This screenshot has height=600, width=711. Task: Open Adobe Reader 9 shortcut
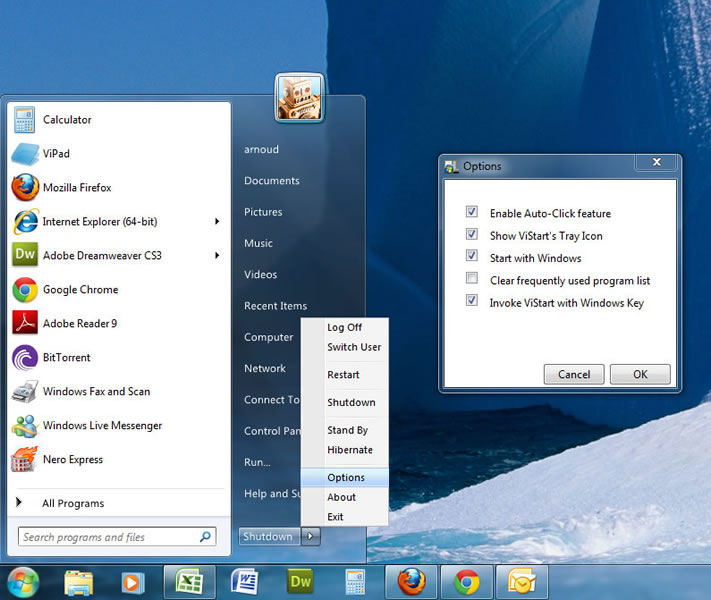[79, 324]
